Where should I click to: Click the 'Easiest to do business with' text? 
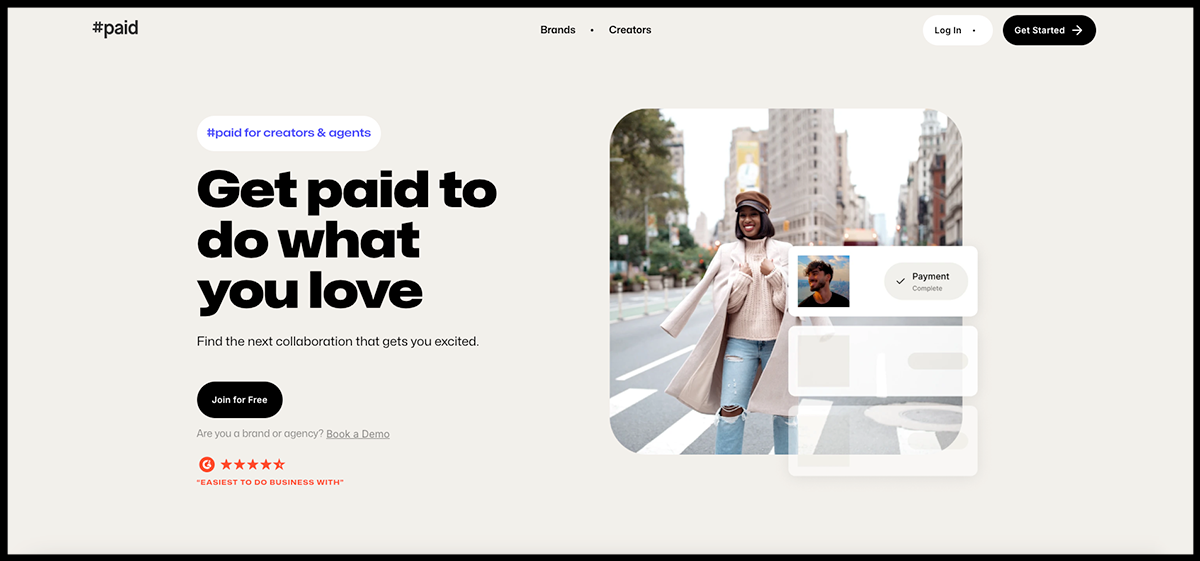pyautogui.click(x=270, y=483)
